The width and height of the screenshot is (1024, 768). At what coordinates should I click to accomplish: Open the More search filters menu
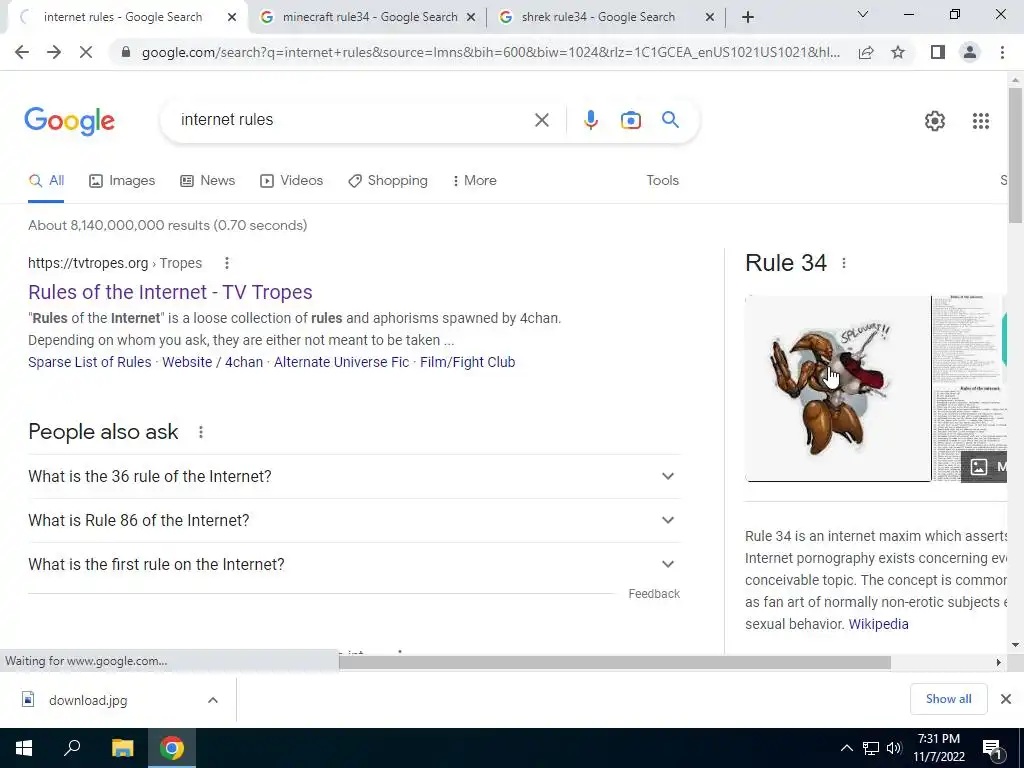click(x=475, y=181)
